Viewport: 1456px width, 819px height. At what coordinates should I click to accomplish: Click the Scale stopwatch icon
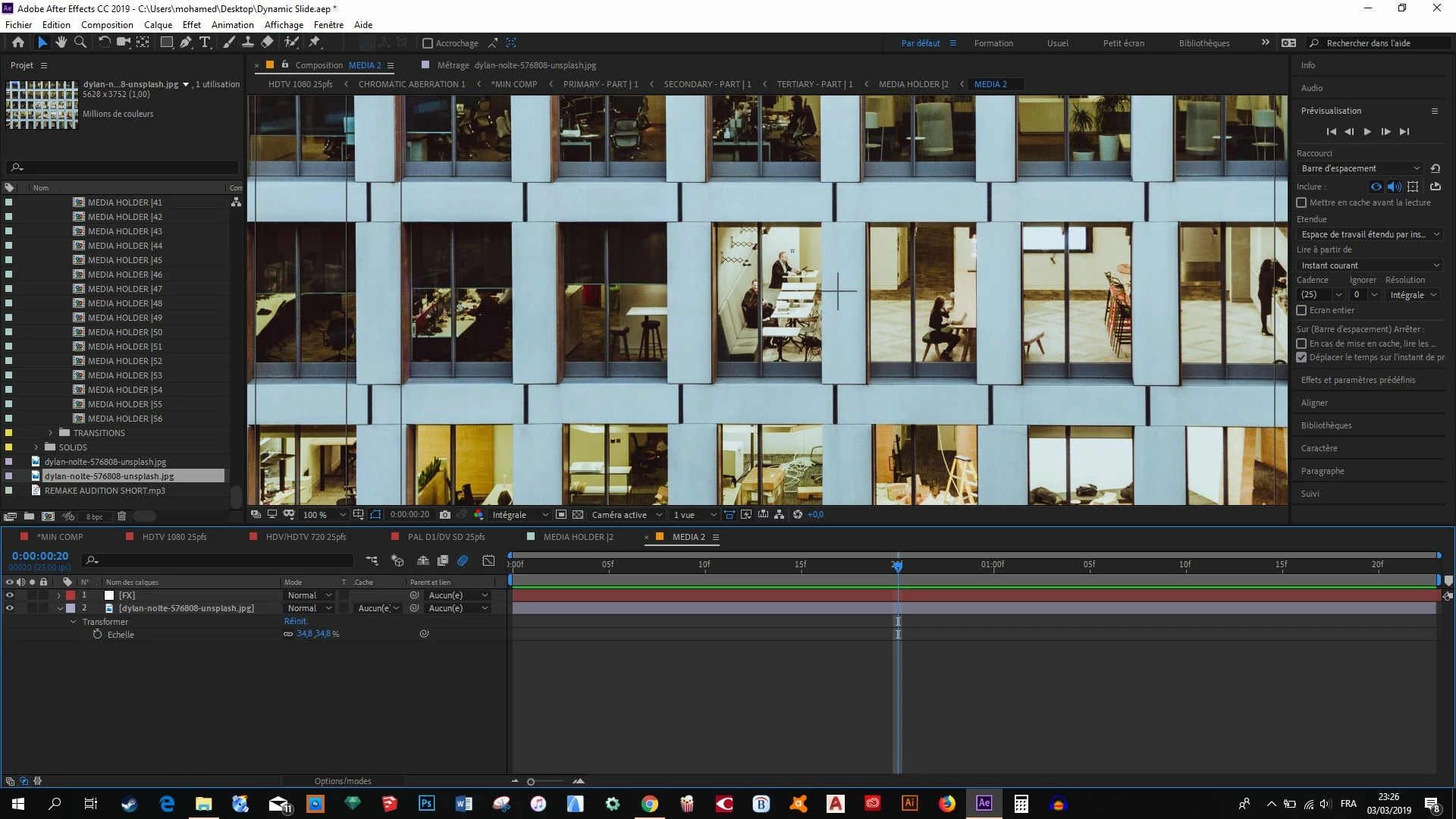(97, 635)
